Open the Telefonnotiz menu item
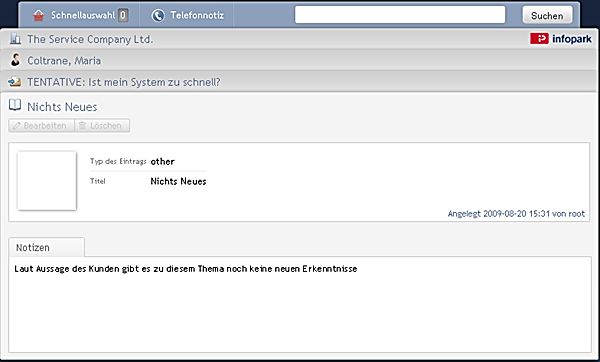Screen dimensions: 600x362 (187, 15)
